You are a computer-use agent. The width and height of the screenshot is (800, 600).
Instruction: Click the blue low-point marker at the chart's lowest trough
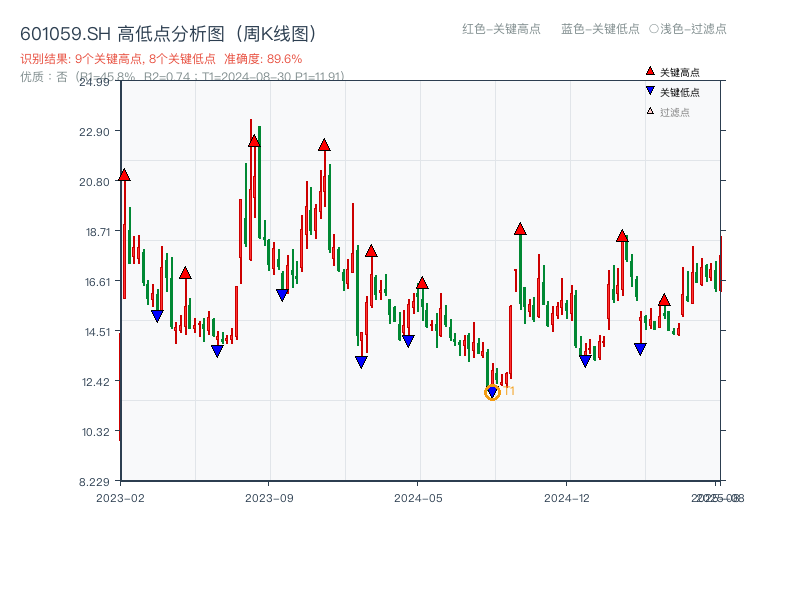click(x=492, y=391)
